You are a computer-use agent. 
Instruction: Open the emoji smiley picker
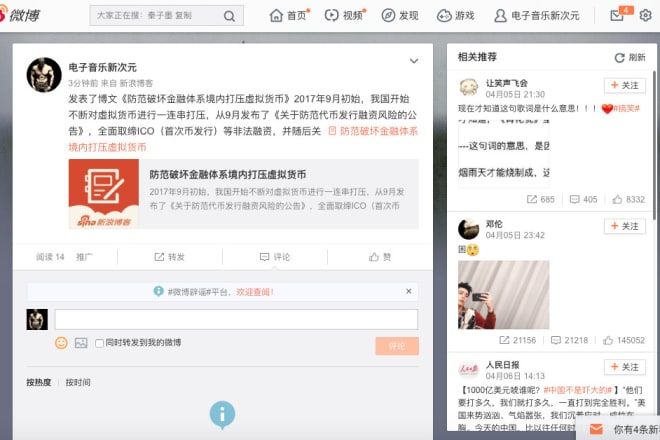(61, 343)
